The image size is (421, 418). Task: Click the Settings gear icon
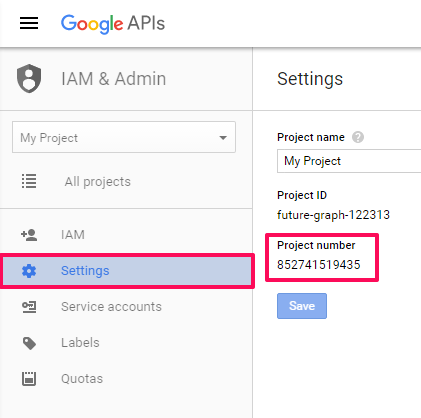tap(29, 271)
